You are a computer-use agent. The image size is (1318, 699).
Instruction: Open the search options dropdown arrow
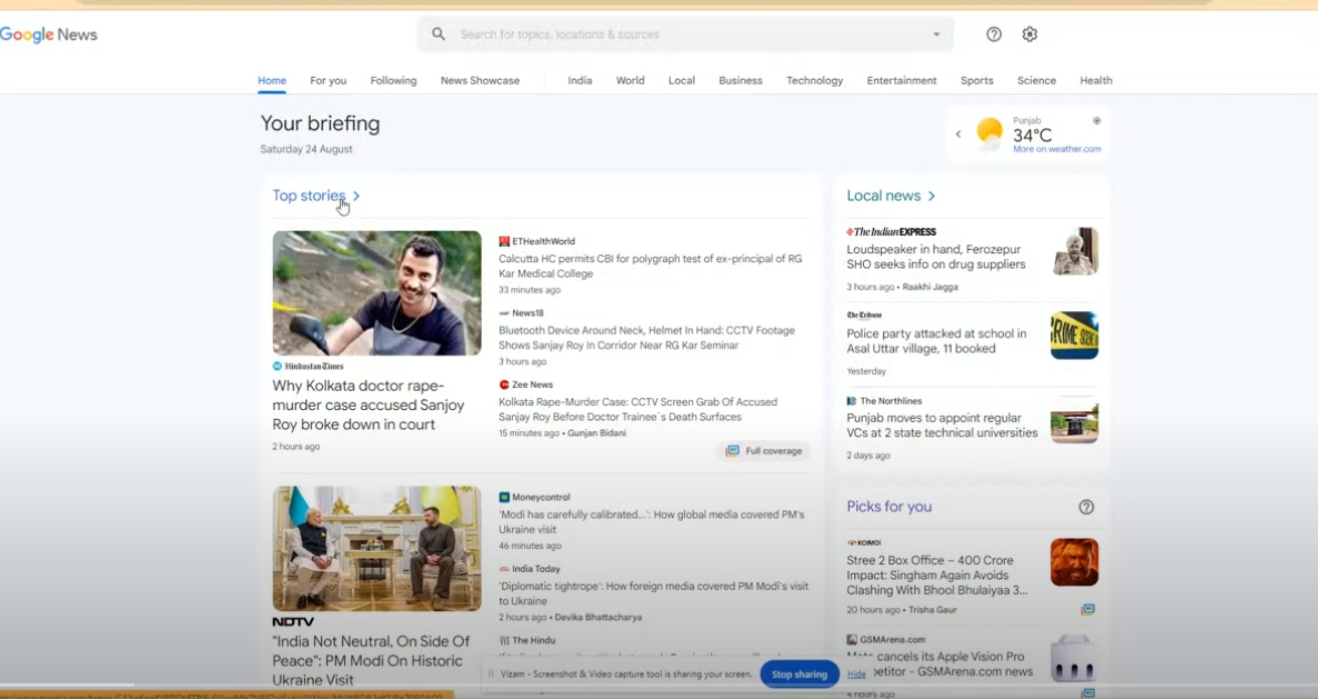(x=937, y=34)
